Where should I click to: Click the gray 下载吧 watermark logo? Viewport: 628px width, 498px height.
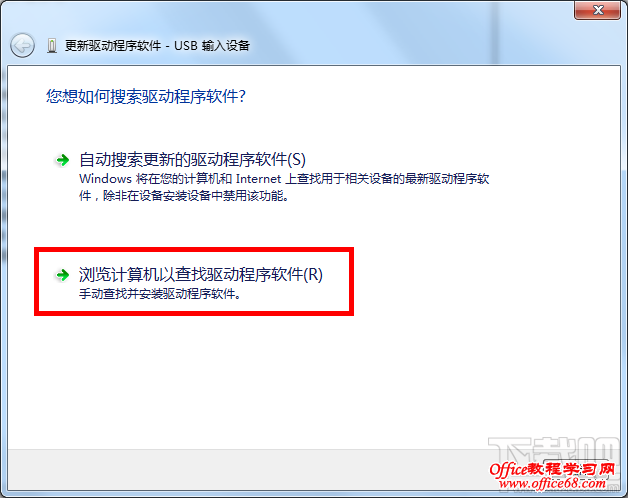tap(555, 451)
